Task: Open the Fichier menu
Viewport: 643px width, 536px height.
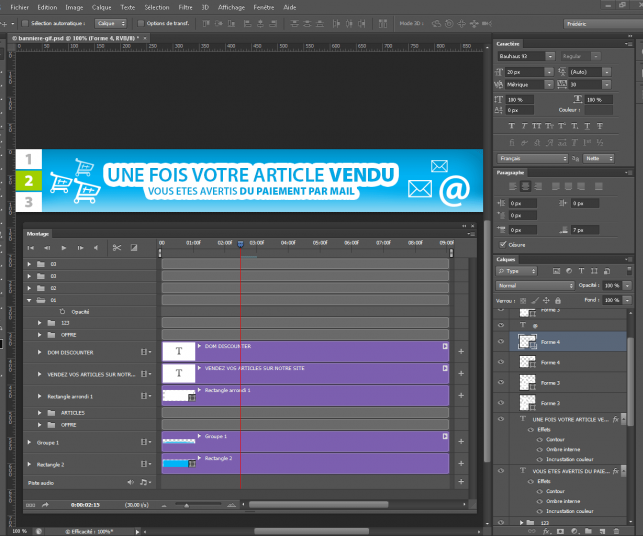Action: click(19, 7)
